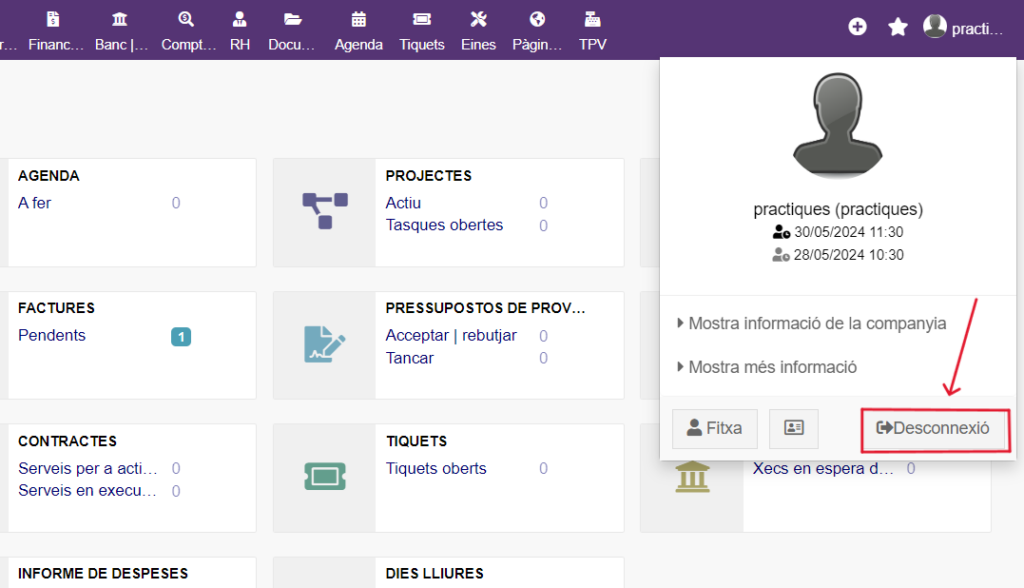Click the Pressupostos signing document icon
Viewport: 1024px width, 588px height.
pyautogui.click(x=325, y=344)
